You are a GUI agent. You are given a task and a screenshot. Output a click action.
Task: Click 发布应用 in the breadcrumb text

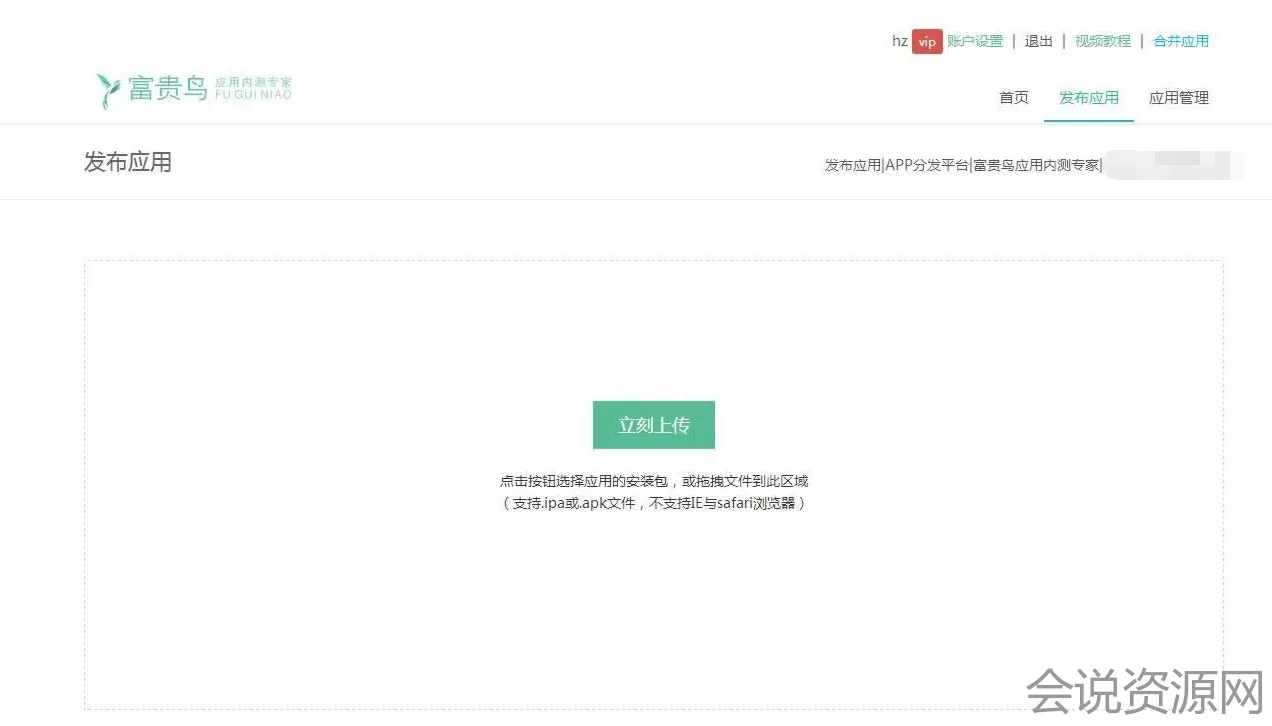[x=853, y=165]
